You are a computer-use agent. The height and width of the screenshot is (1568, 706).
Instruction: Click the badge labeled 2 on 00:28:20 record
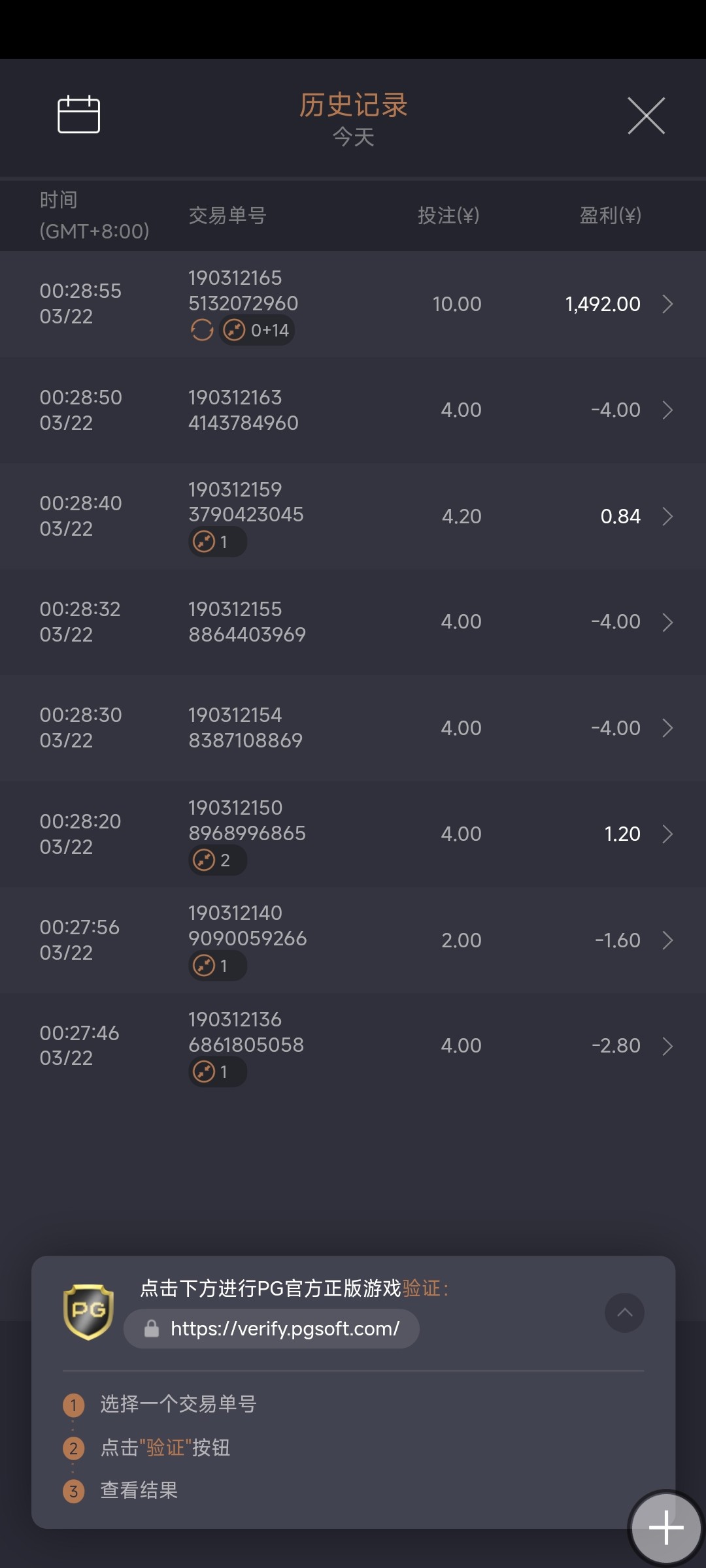click(x=217, y=860)
